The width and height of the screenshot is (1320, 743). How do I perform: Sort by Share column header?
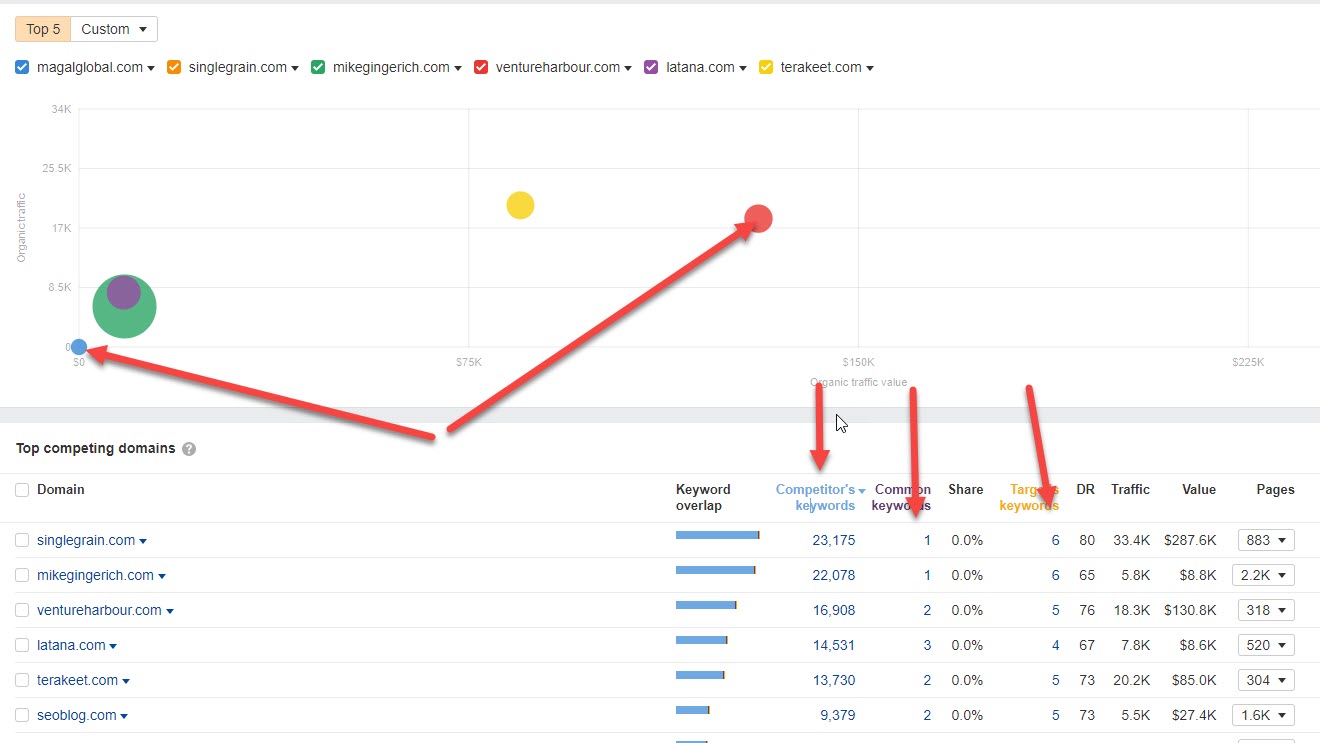[x=966, y=490]
